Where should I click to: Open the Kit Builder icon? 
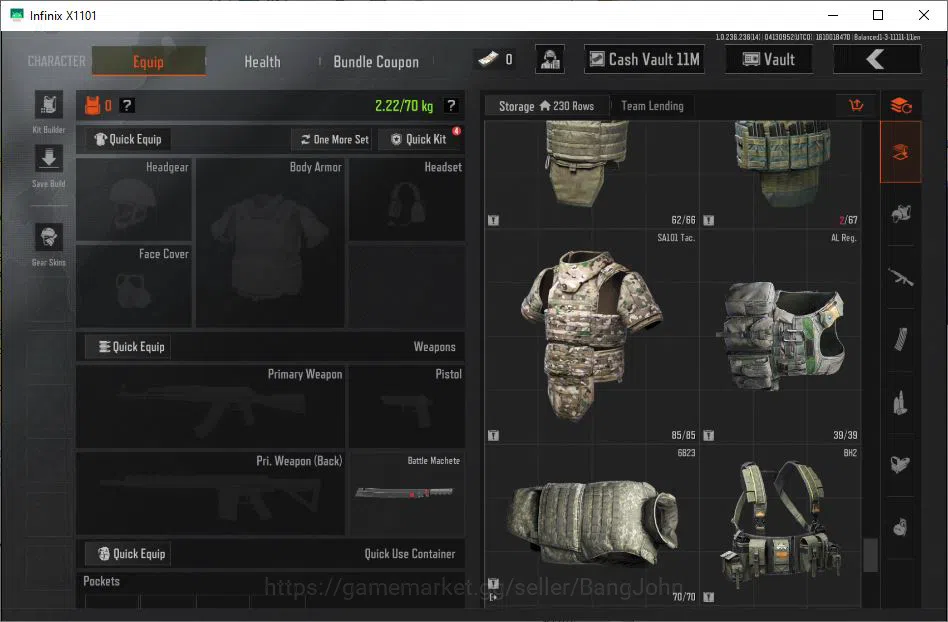click(x=48, y=105)
